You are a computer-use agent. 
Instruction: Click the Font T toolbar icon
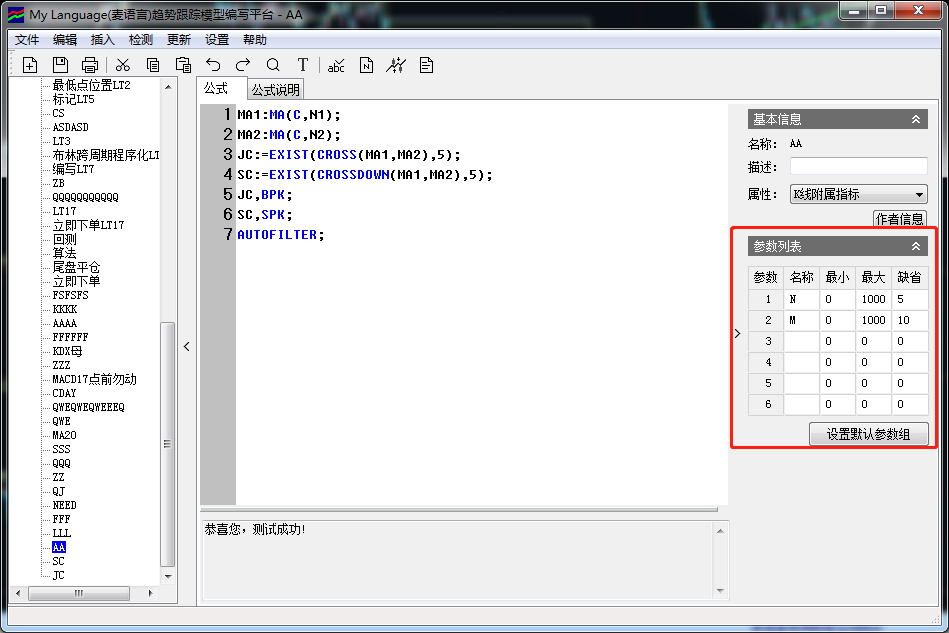tap(303, 65)
